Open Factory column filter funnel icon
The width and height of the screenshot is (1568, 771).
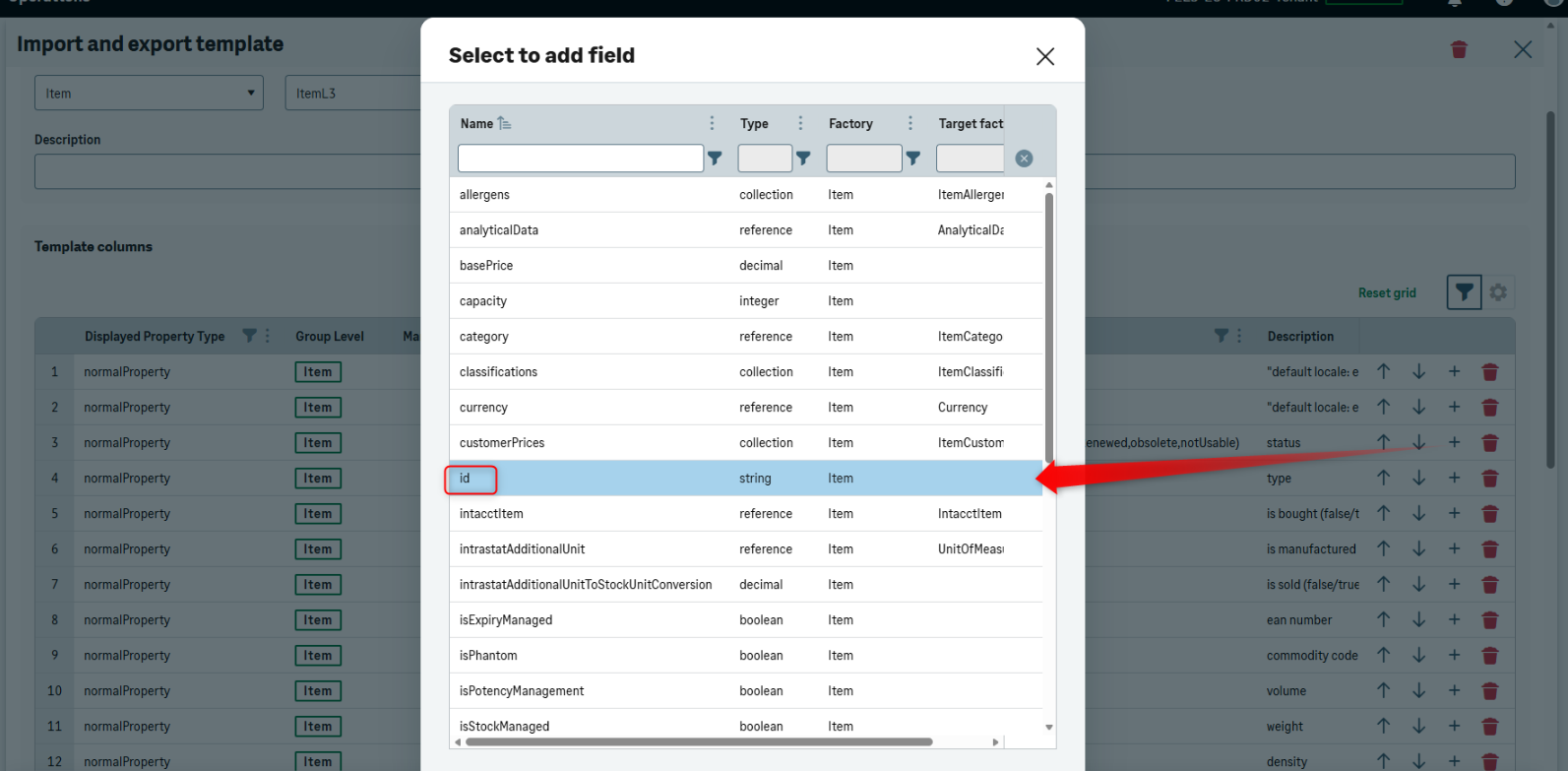click(913, 159)
